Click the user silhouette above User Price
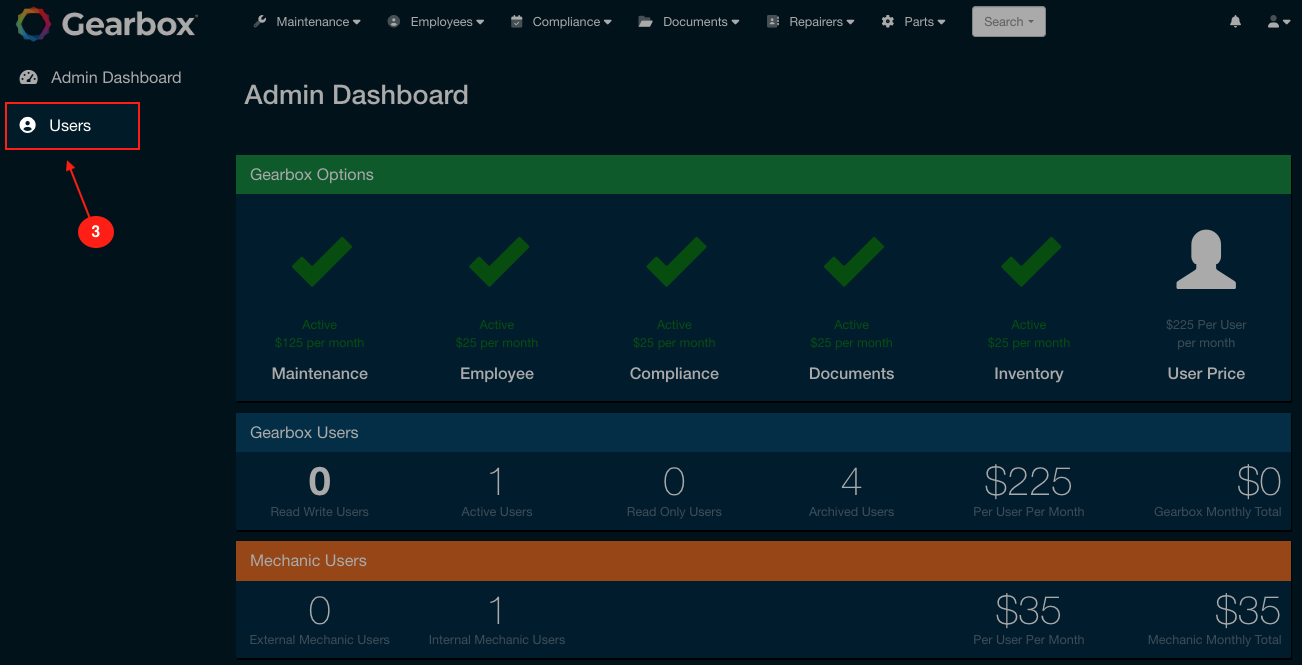The height and width of the screenshot is (665, 1302). click(1206, 260)
